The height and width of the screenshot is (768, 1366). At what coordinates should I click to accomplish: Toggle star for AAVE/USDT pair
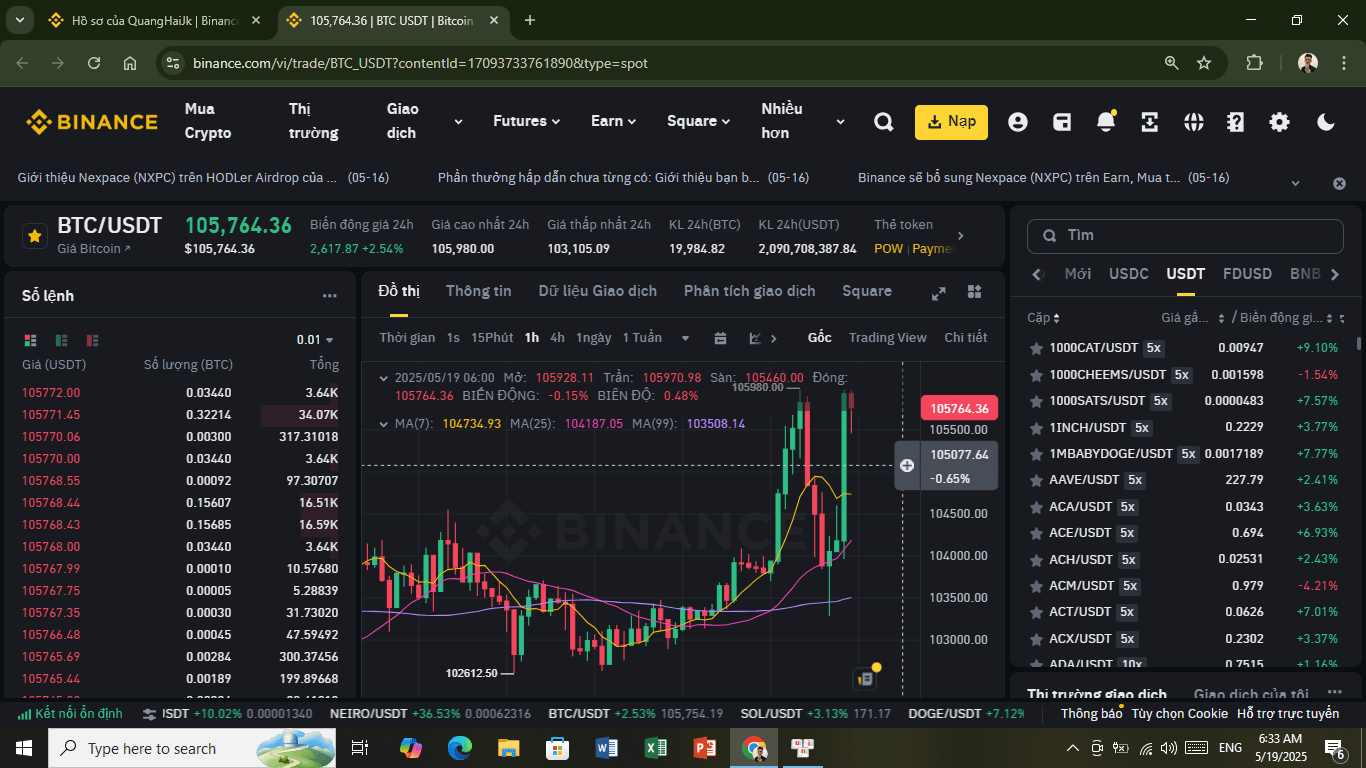(x=1036, y=480)
